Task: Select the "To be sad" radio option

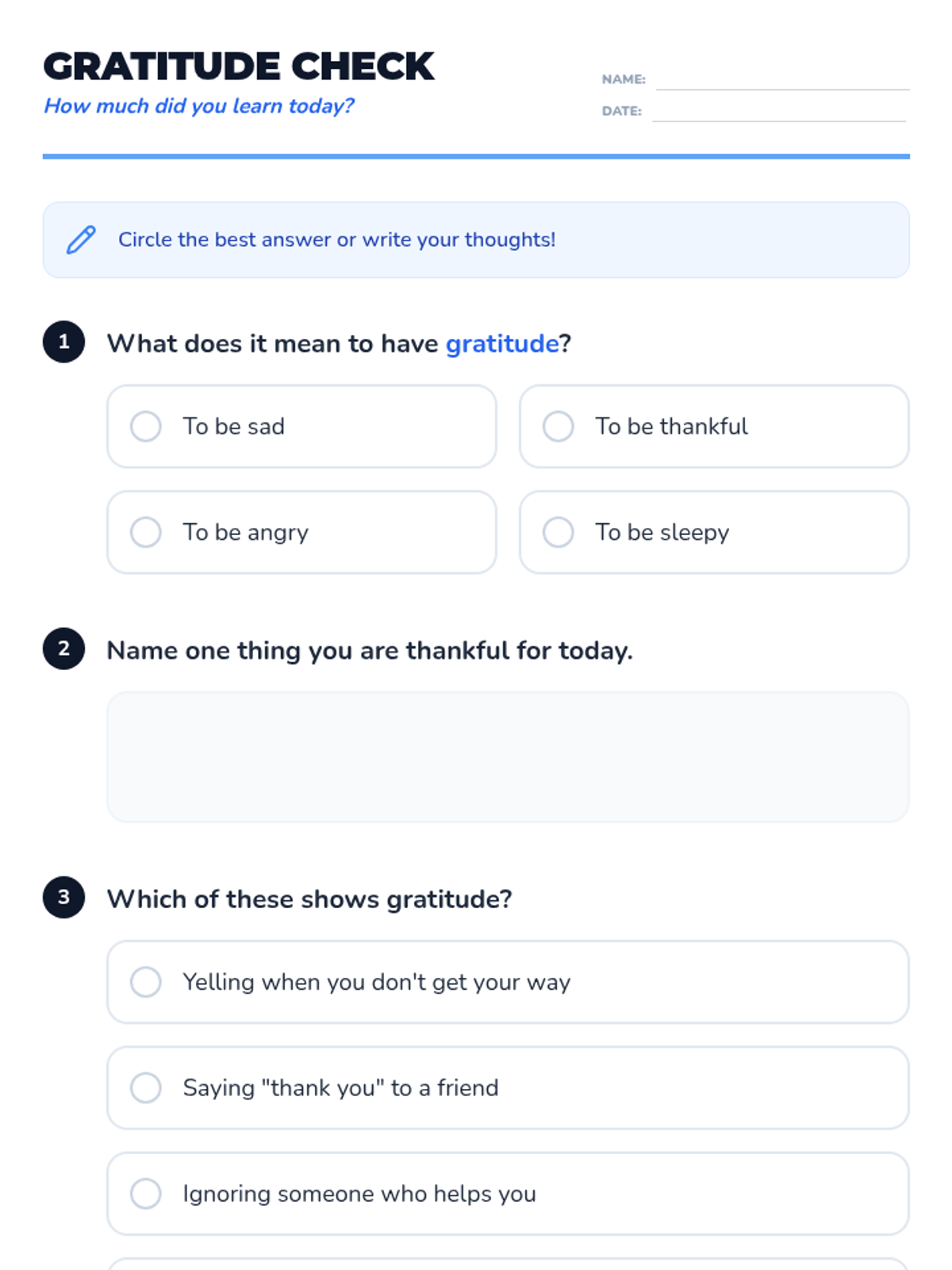Action: tap(146, 426)
